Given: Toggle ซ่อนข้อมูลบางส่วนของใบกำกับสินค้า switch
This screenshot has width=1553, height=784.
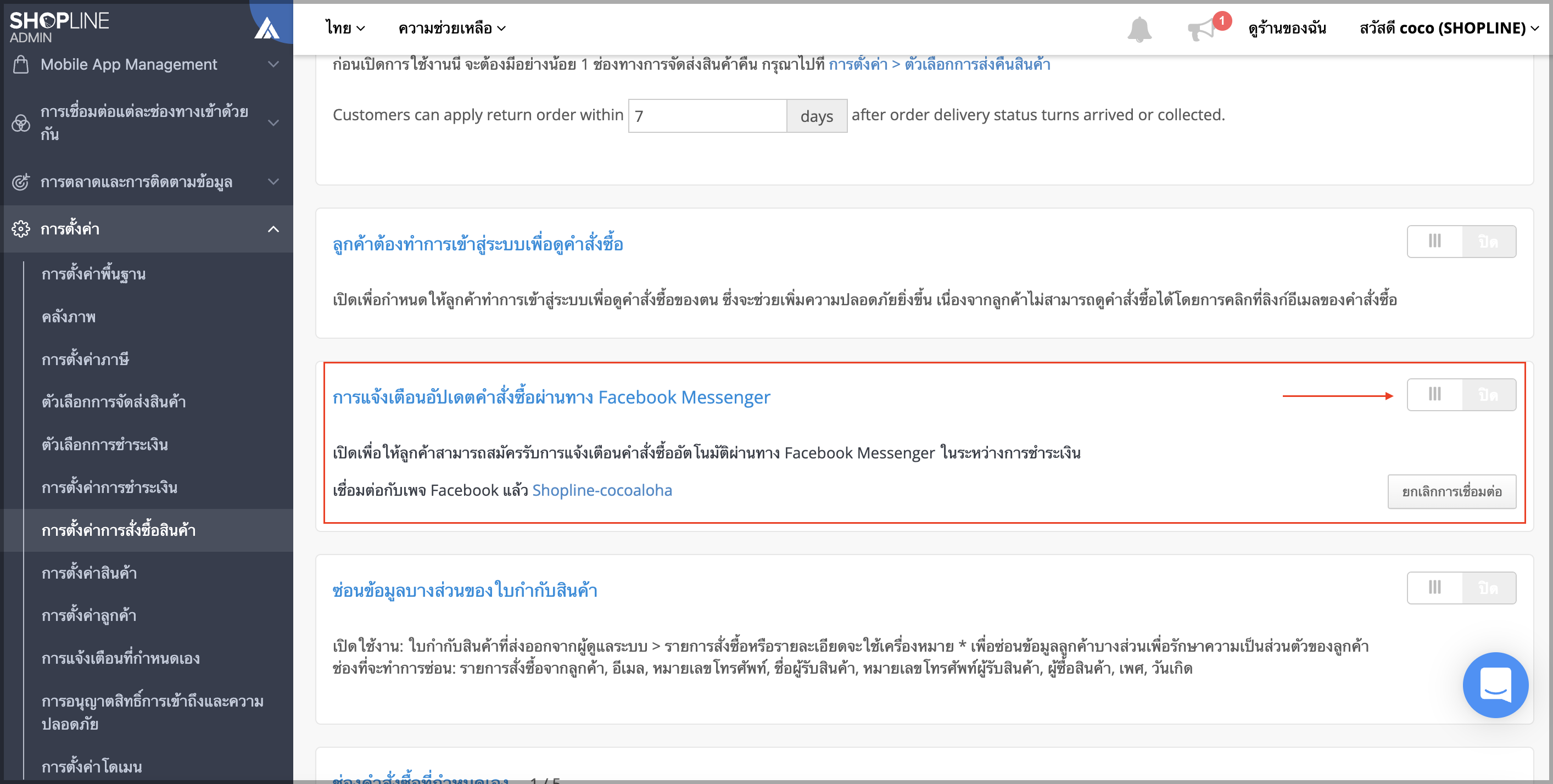Looking at the screenshot, I should click(1461, 587).
